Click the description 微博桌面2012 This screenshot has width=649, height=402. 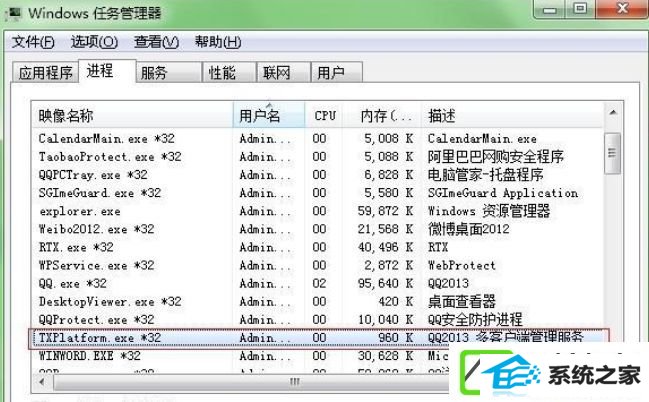pos(469,229)
